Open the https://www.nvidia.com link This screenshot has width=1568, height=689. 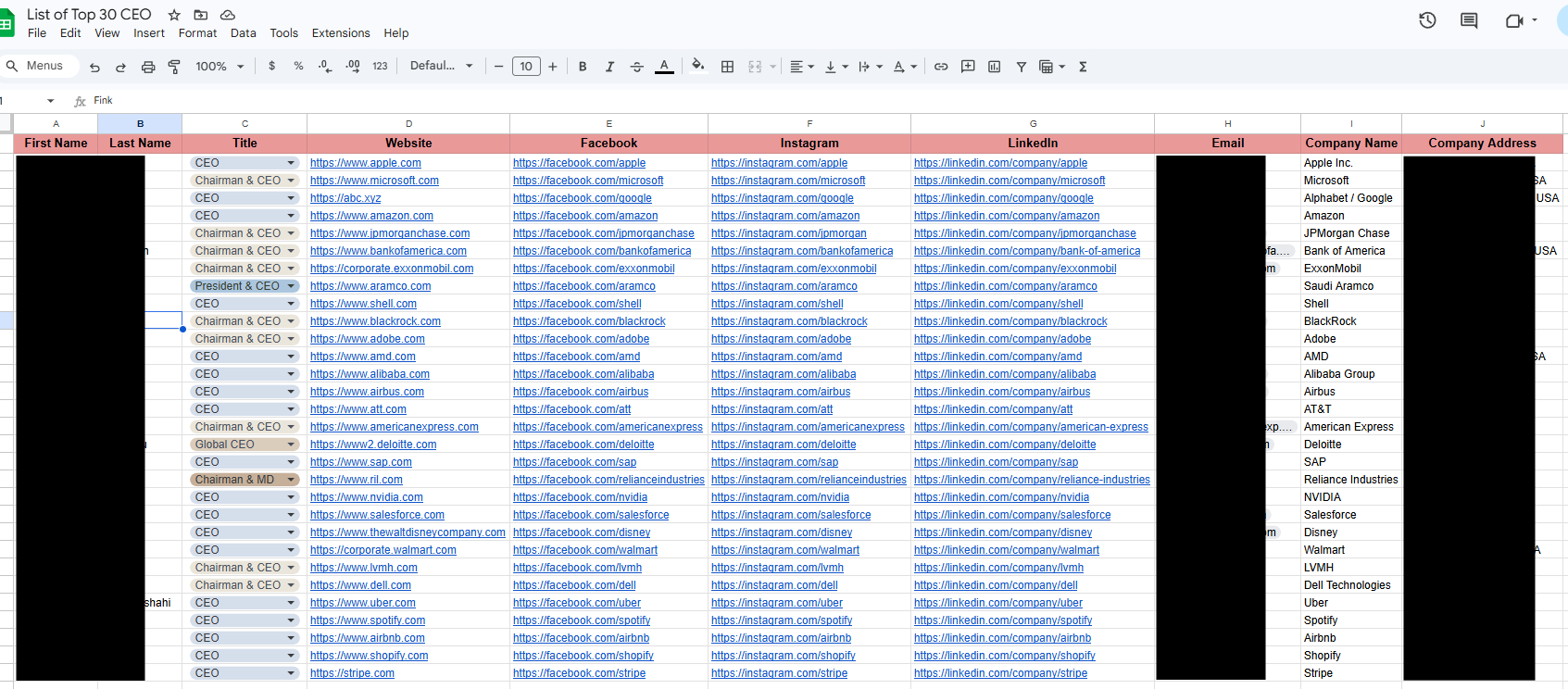367,497
